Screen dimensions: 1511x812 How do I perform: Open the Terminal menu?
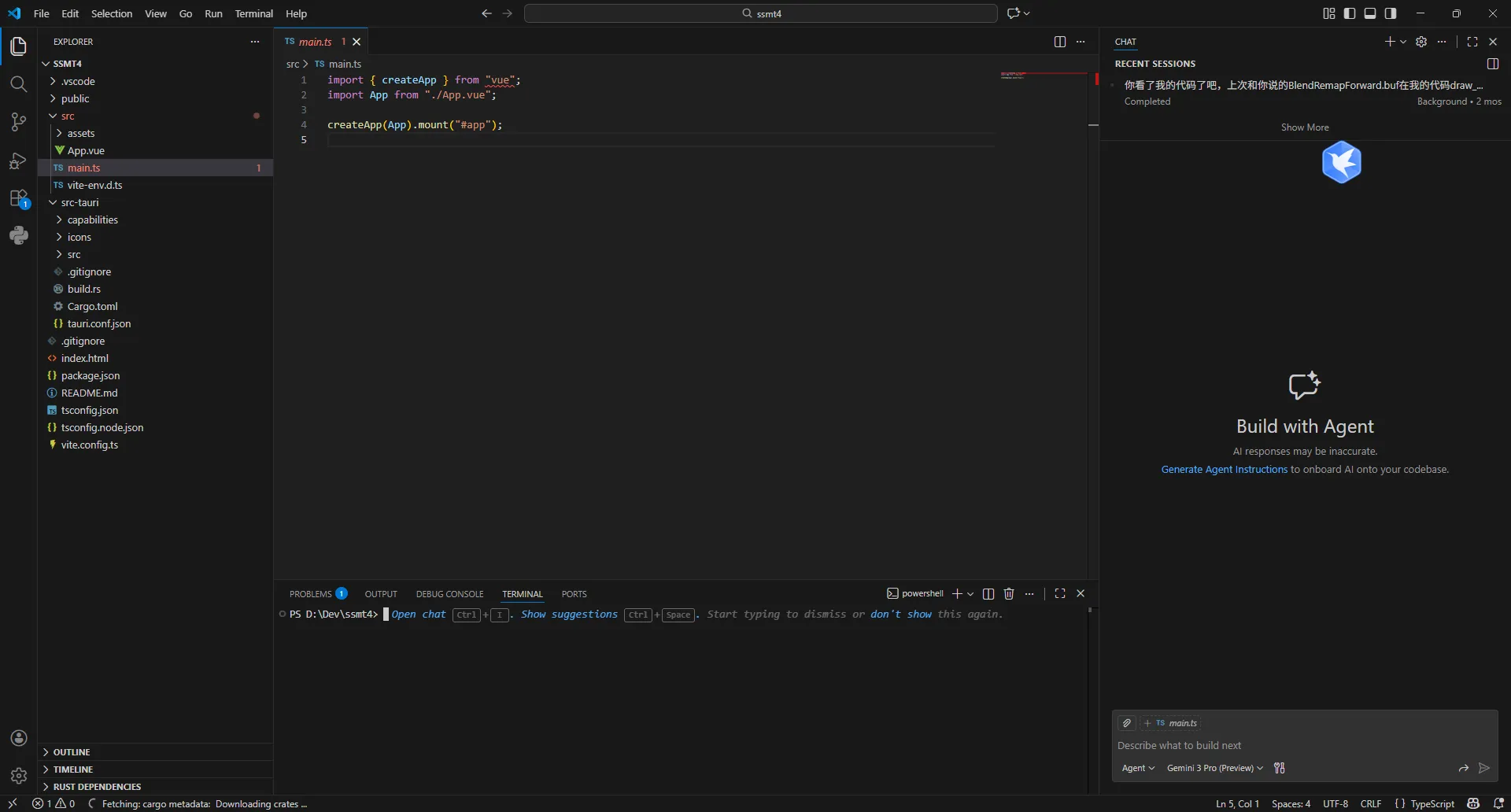click(x=253, y=13)
